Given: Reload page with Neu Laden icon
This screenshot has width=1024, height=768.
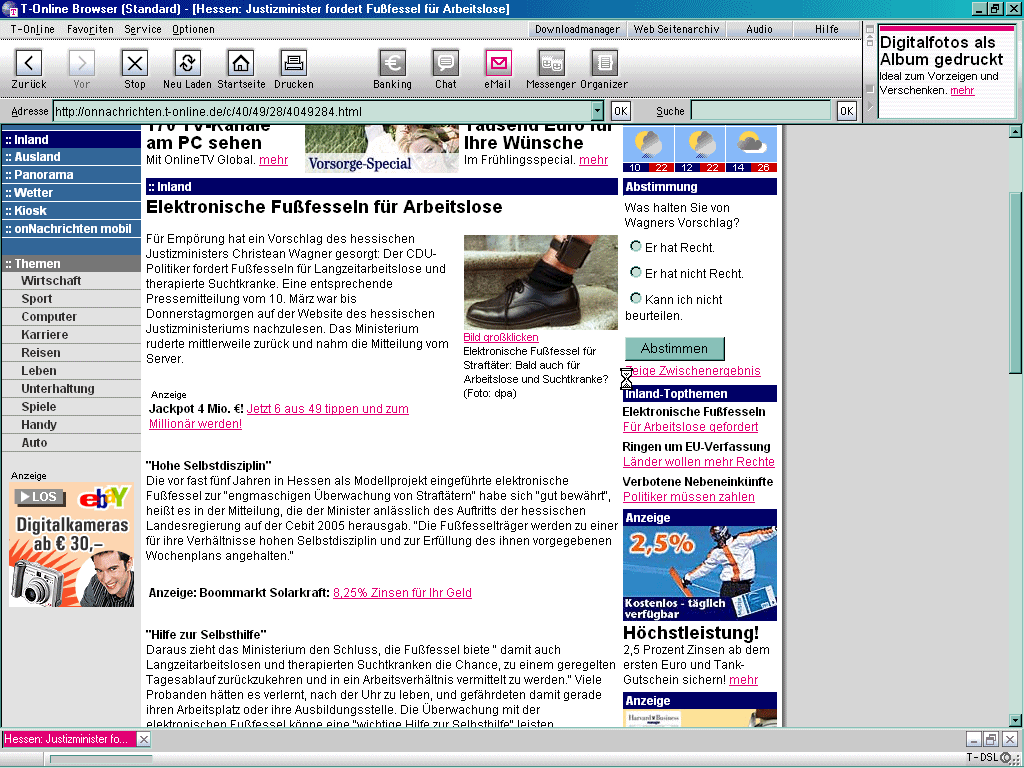Looking at the screenshot, I should pyautogui.click(x=187, y=64).
